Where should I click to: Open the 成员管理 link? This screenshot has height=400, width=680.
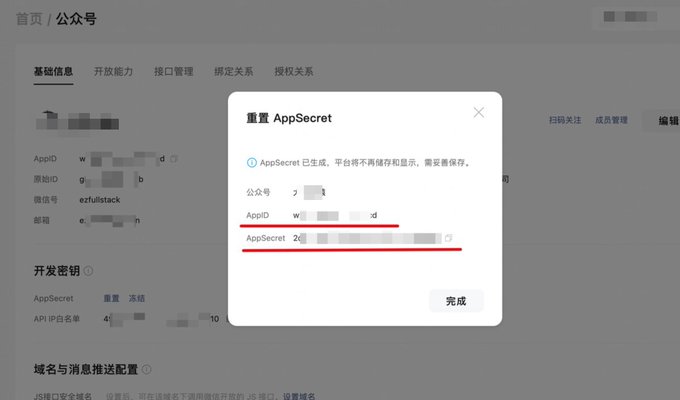(x=611, y=120)
